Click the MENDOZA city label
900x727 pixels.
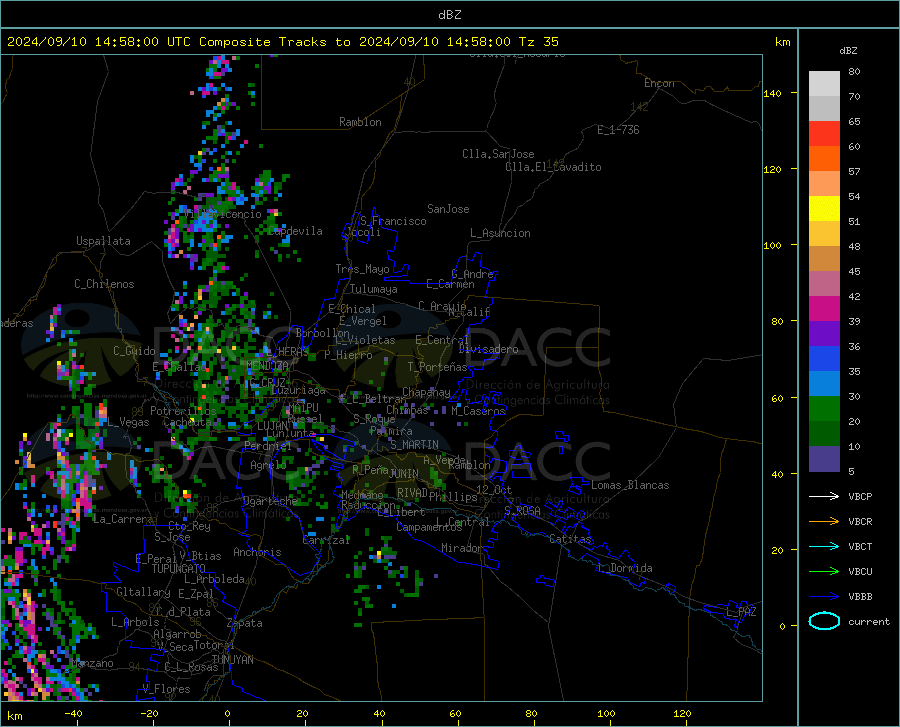coord(267,366)
